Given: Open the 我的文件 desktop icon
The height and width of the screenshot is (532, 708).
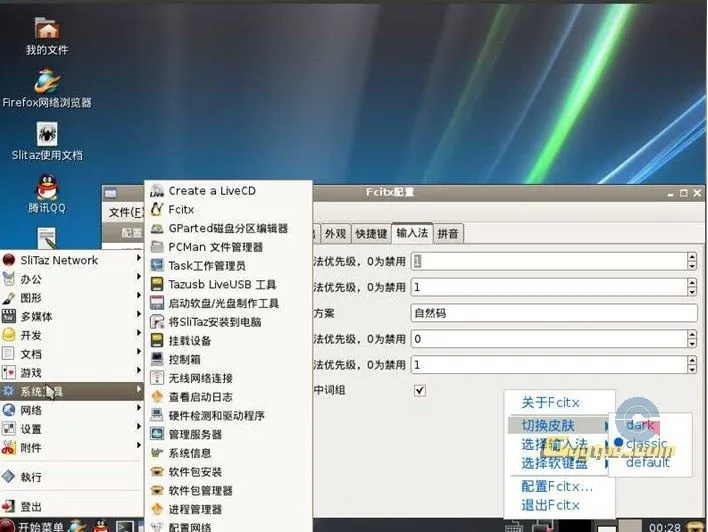Looking at the screenshot, I should click(x=47, y=36).
